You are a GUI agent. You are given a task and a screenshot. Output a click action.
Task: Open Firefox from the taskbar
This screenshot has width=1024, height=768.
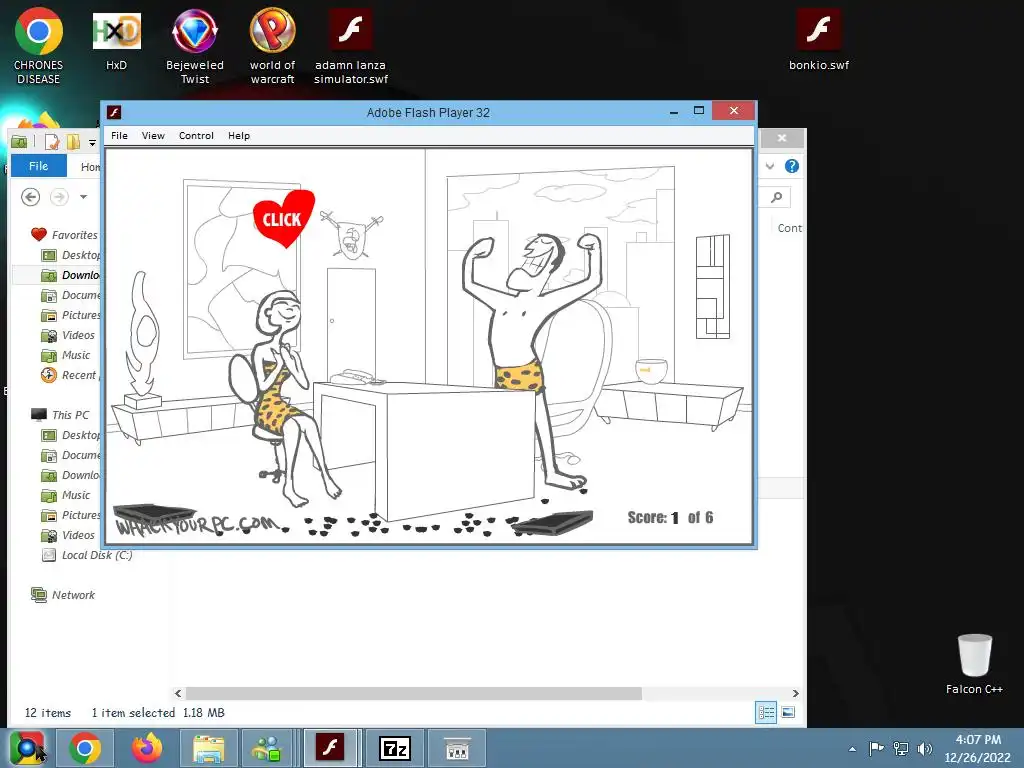click(146, 748)
